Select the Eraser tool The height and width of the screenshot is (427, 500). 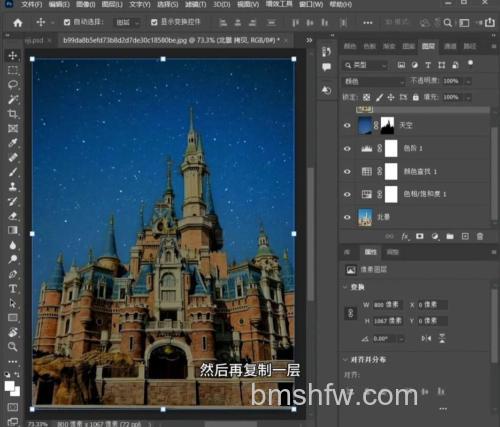13,216
